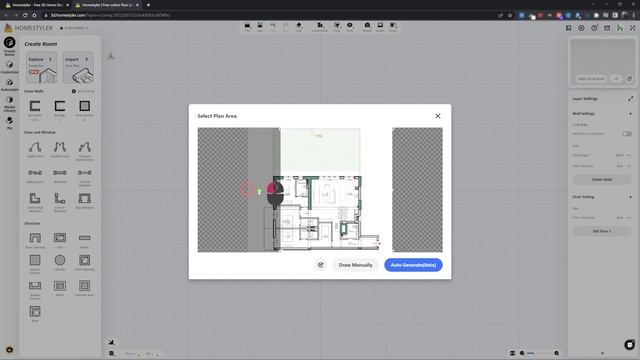Select the Flue structure tool
Image resolution: width=640 pixels, height=360 pixels.
[60, 240]
